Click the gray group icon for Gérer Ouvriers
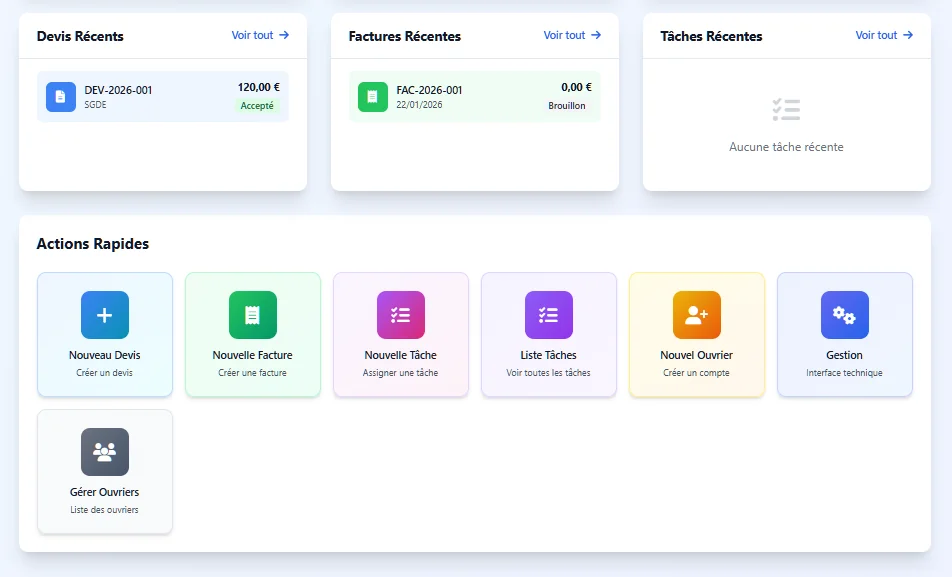 click(104, 452)
